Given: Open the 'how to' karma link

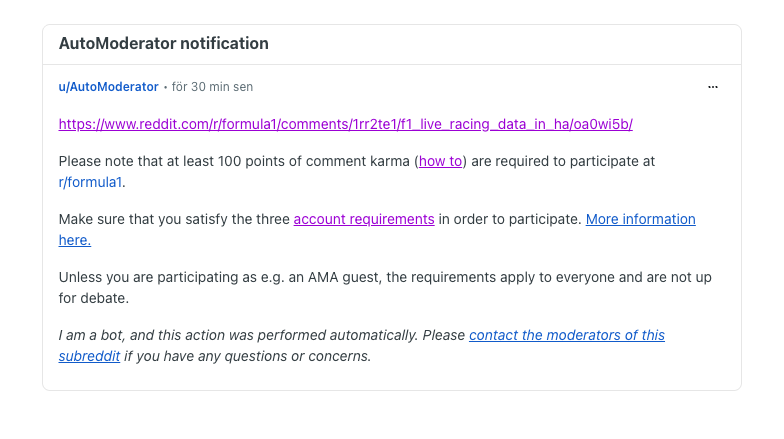Looking at the screenshot, I should pos(440,161).
